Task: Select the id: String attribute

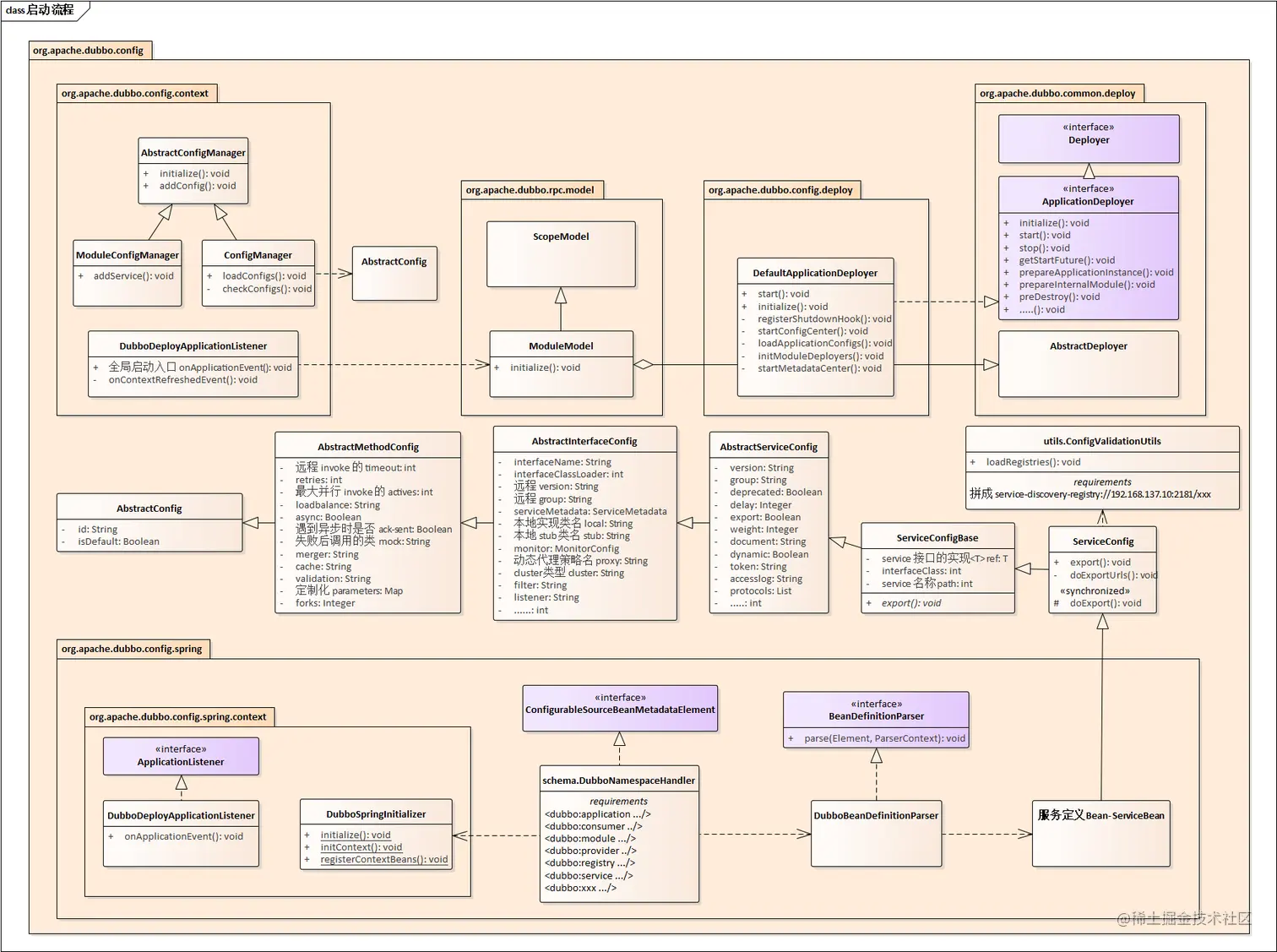Action: 98,530
